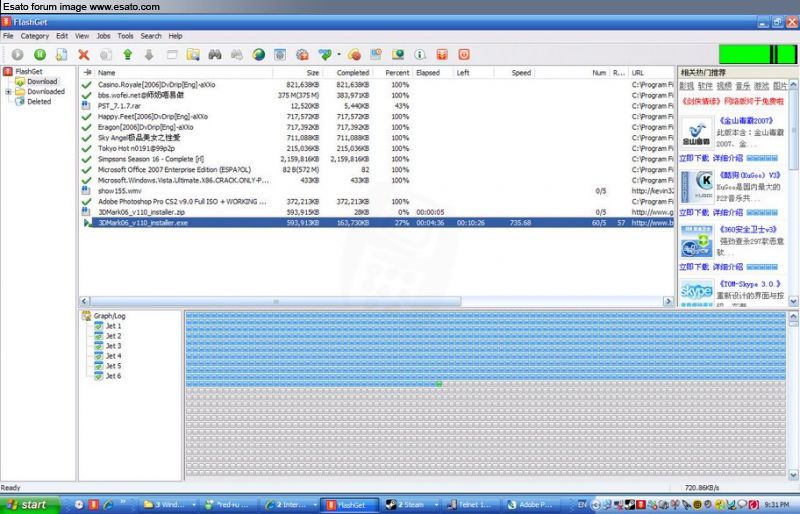The image size is (800, 514).
Task: Click the greyed binoculars Find Next icon
Action: click(x=237, y=54)
